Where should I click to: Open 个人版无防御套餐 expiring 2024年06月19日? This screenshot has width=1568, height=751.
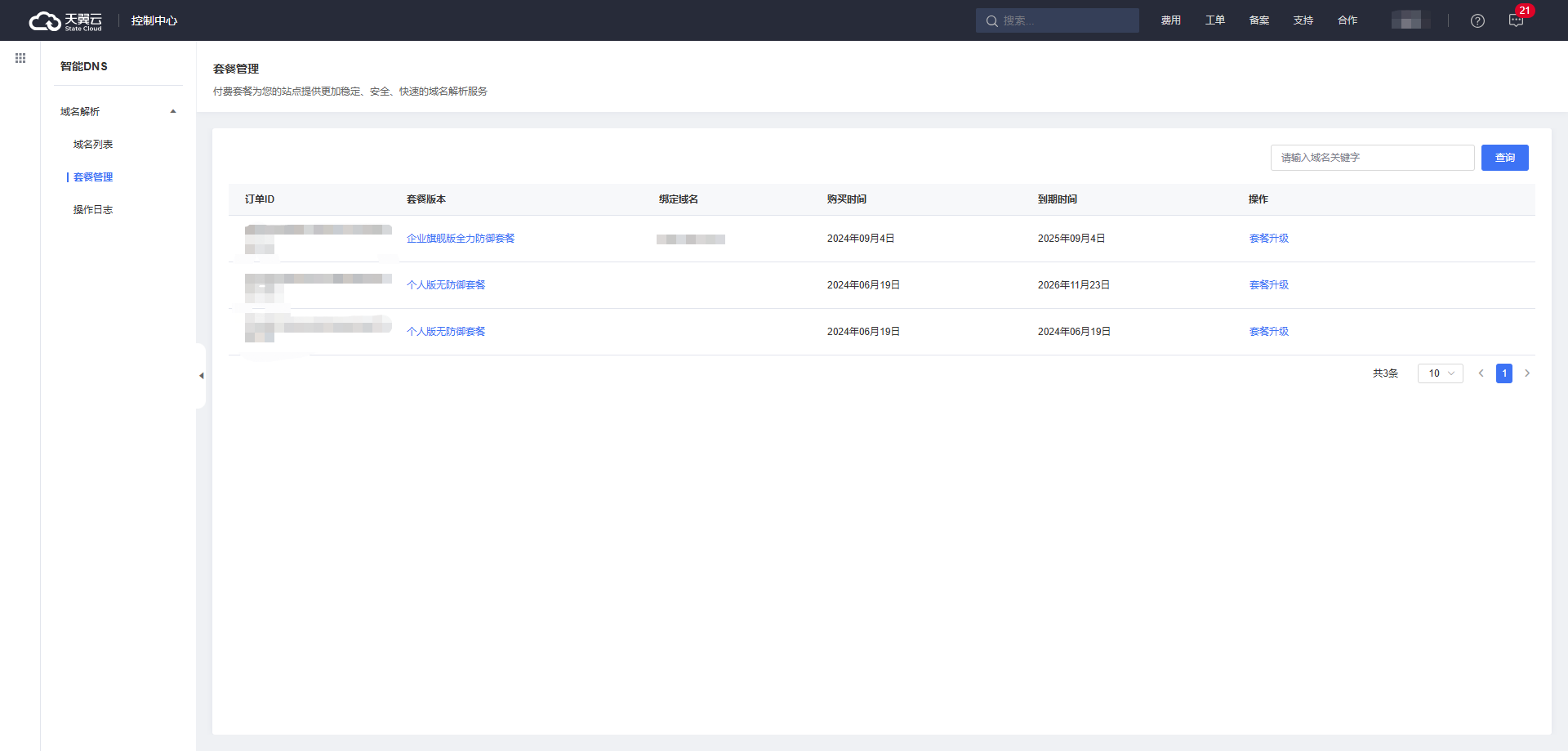pos(446,332)
